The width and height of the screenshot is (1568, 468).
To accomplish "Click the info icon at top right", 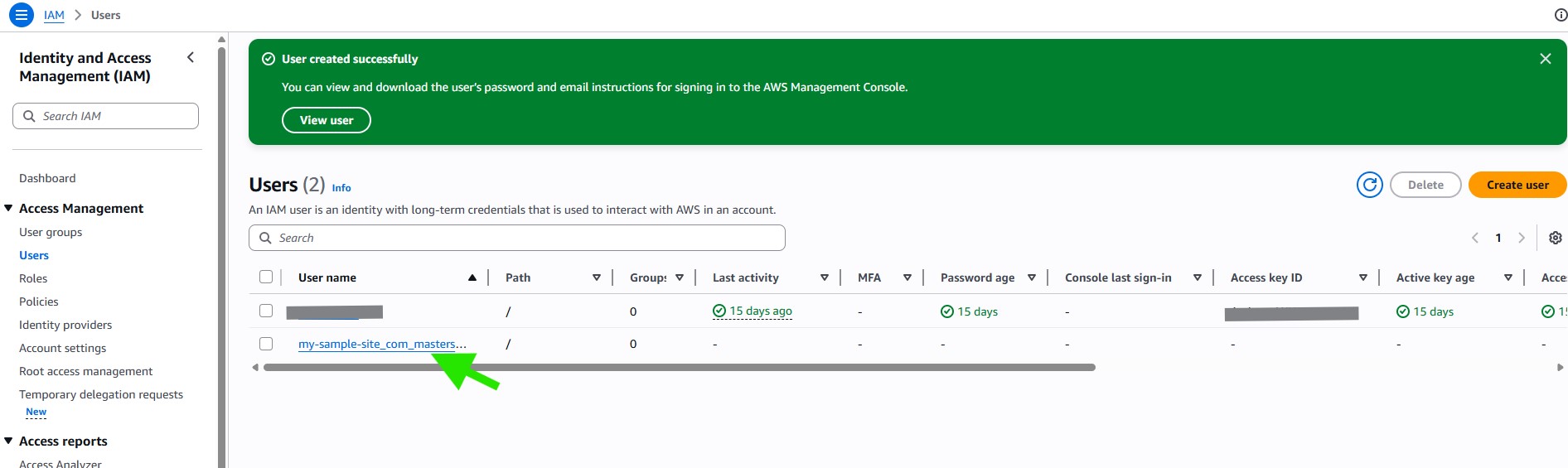I will tap(1560, 15).
